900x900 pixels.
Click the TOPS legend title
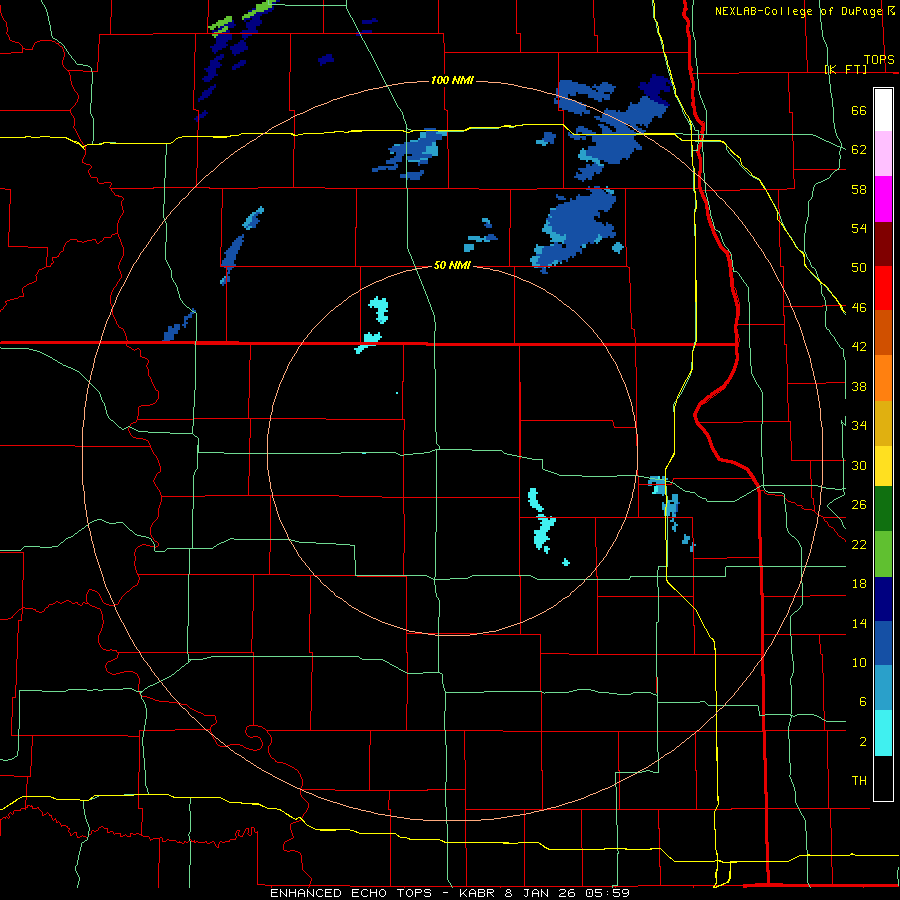879,60
